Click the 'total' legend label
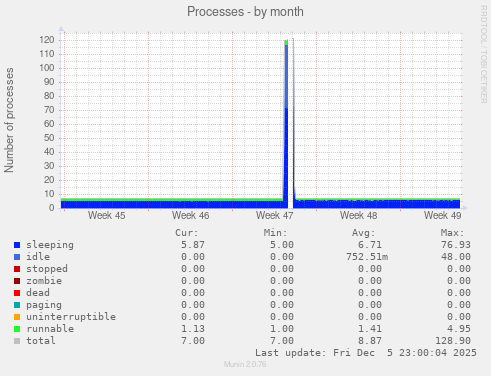Screen dimensions: 491x376 tap(41, 341)
